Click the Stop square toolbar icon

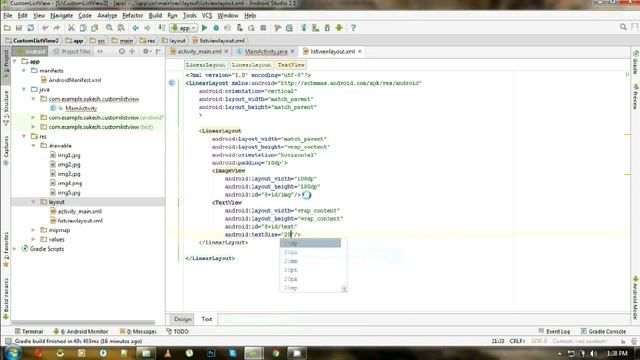[263, 28]
